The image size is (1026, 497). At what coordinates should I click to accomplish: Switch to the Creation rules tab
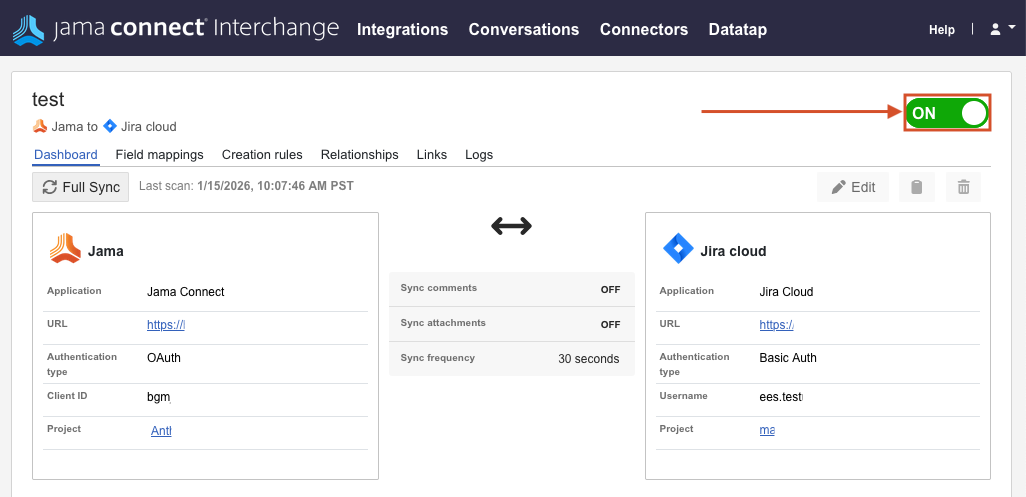pos(262,155)
